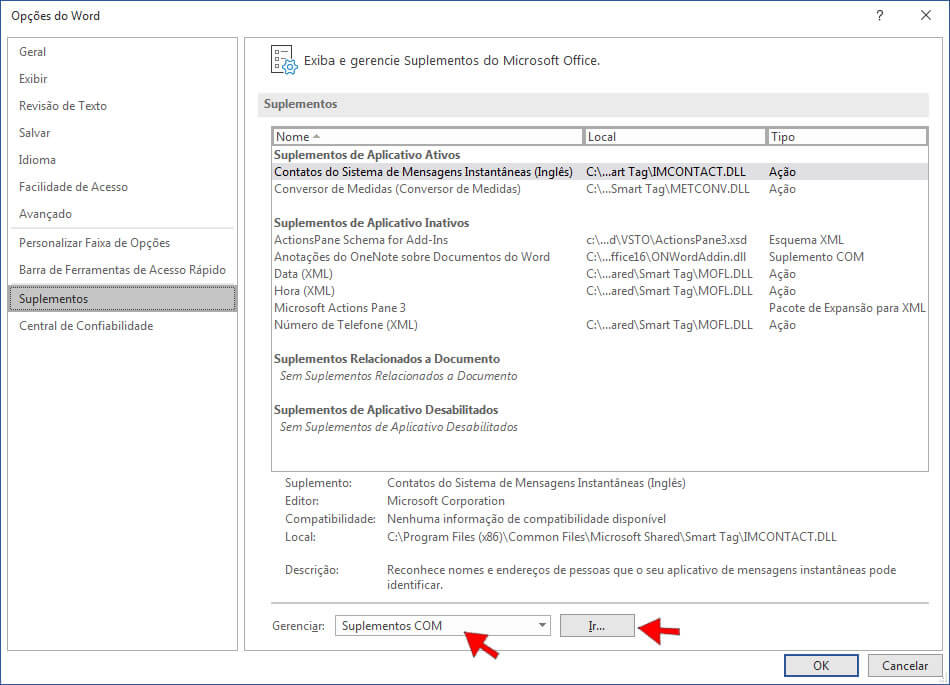Click the METCONV.DLL path cell
Viewport: 950px width, 685px height.
point(668,189)
